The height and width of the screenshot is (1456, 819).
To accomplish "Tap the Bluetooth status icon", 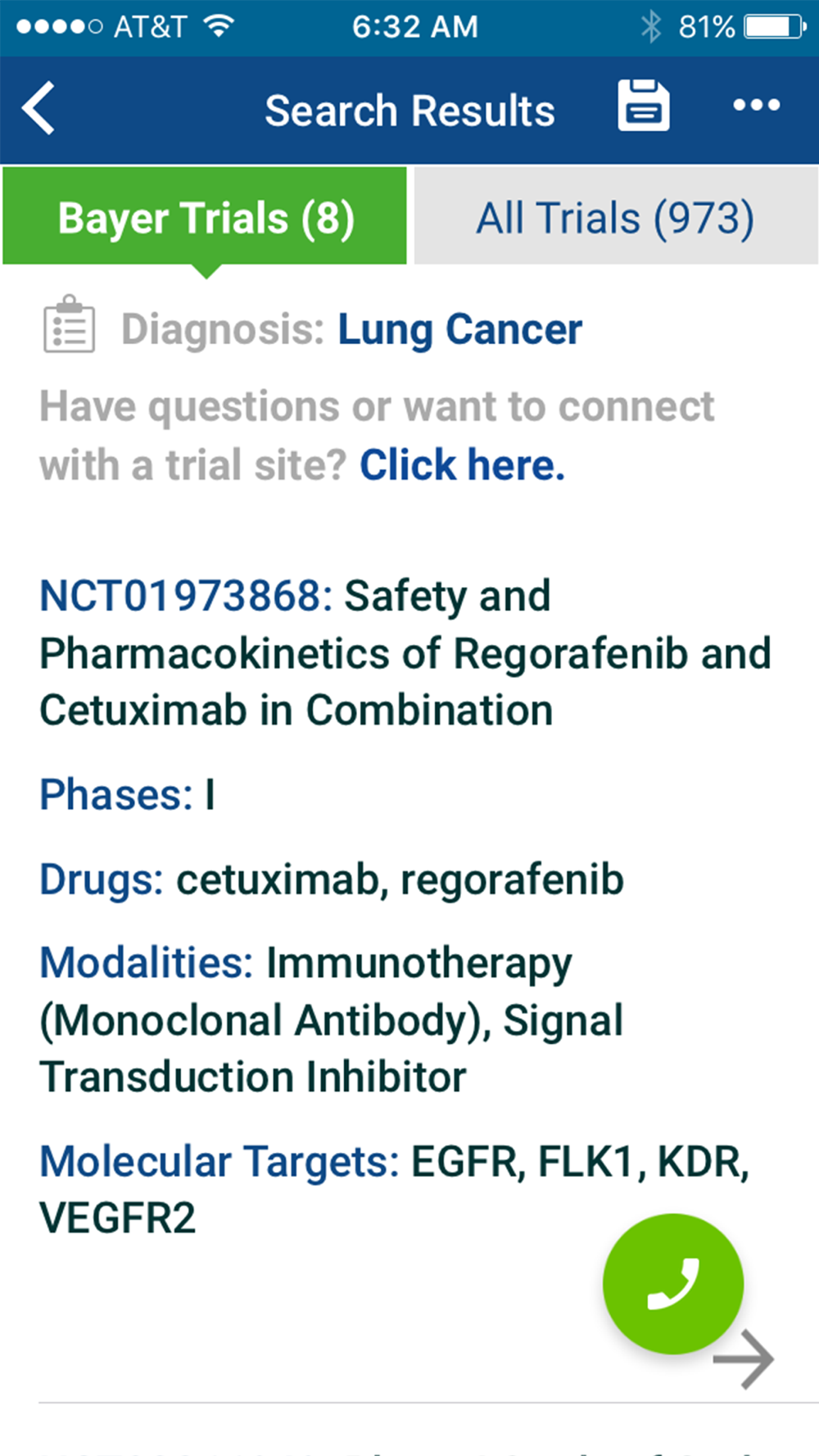I will 650,26.
